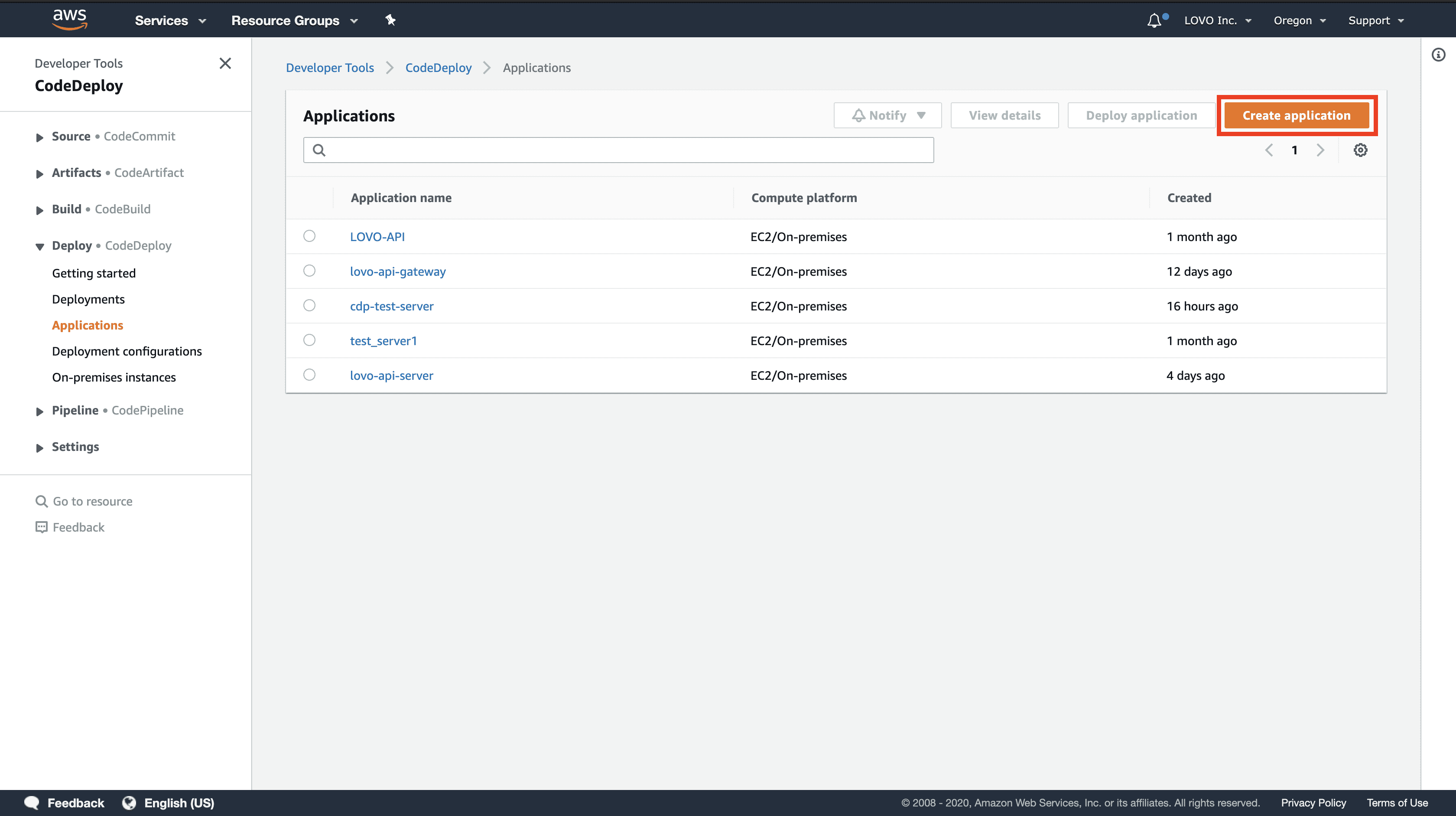The height and width of the screenshot is (816, 1456).
Task: Click the Go to resource search icon
Action: click(x=41, y=501)
